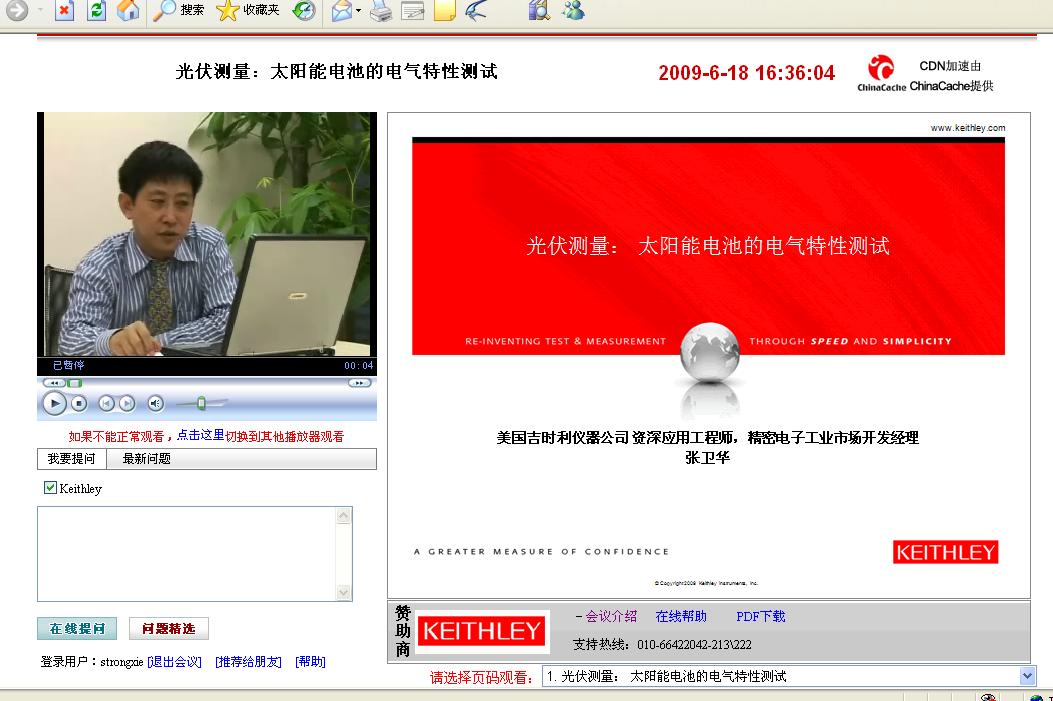The width and height of the screenshot is (1053, 701).
Task: Click the blue bird icon in toolbar
Action: pyautogui.click(x=476, y=10)
